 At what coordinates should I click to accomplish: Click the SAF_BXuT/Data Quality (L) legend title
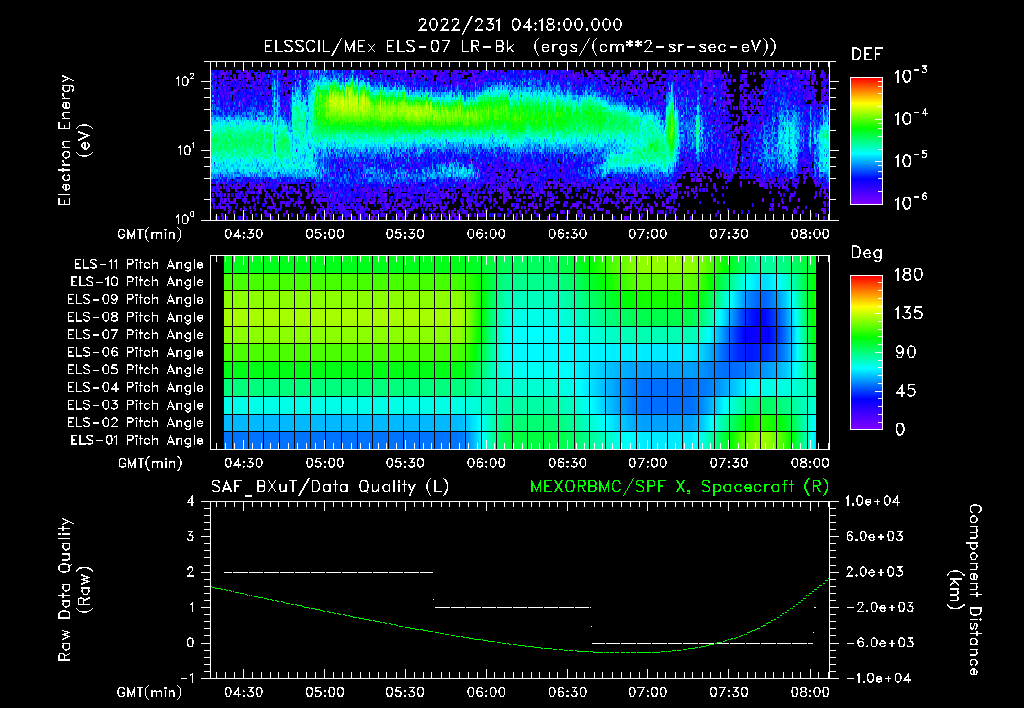tap(330, 487)
